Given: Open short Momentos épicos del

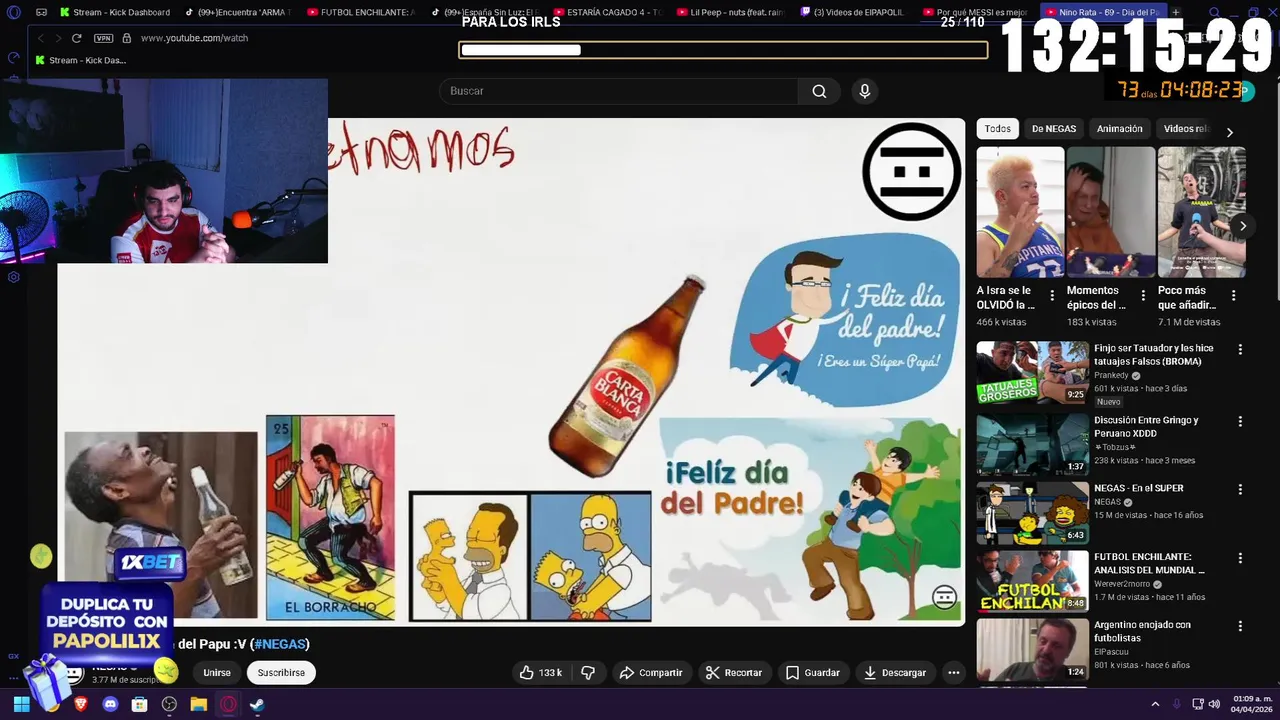Looking at the screenshot, I should tap(1110, 212).
